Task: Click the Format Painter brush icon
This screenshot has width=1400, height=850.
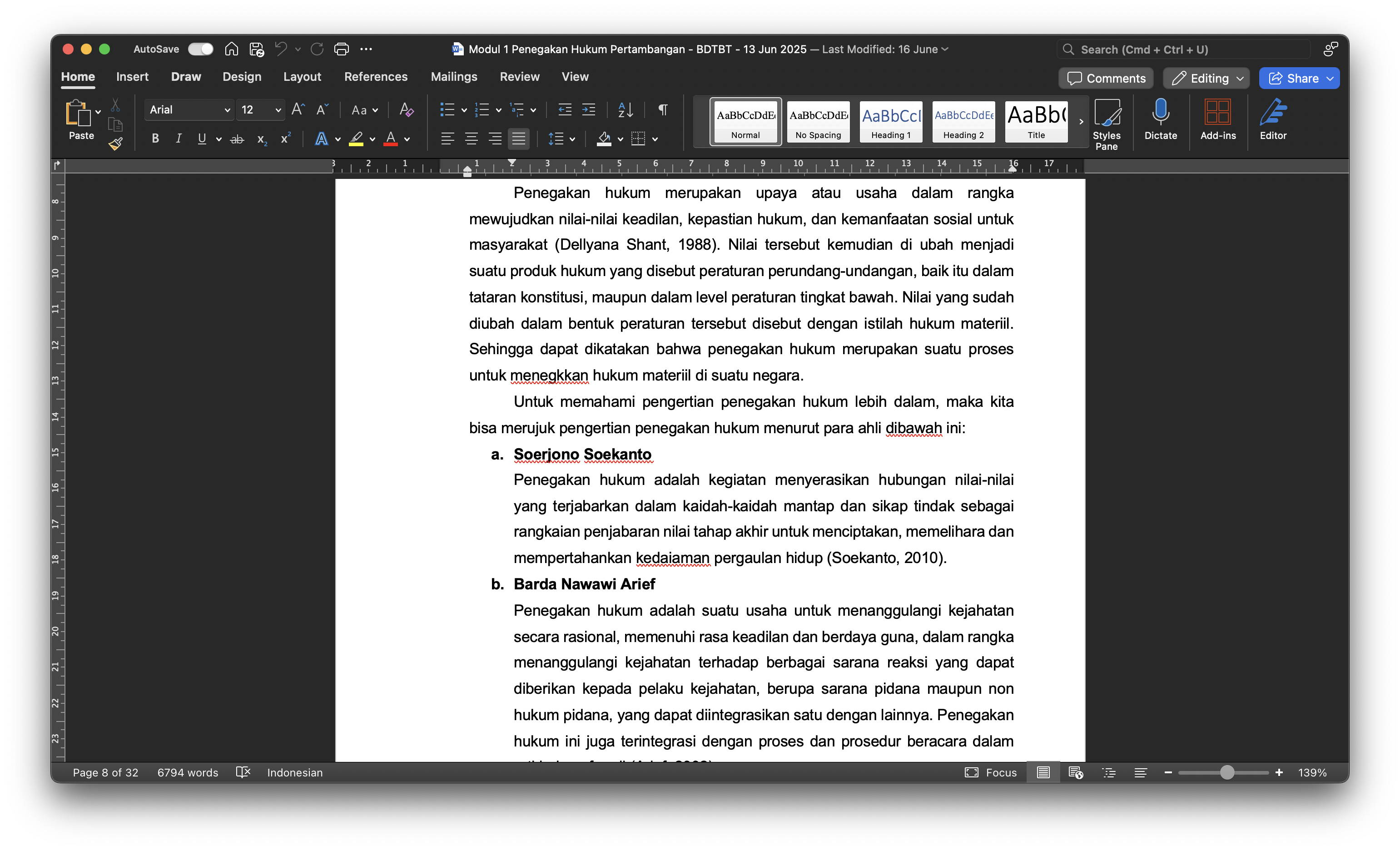Action: click(x=115, y=143)
